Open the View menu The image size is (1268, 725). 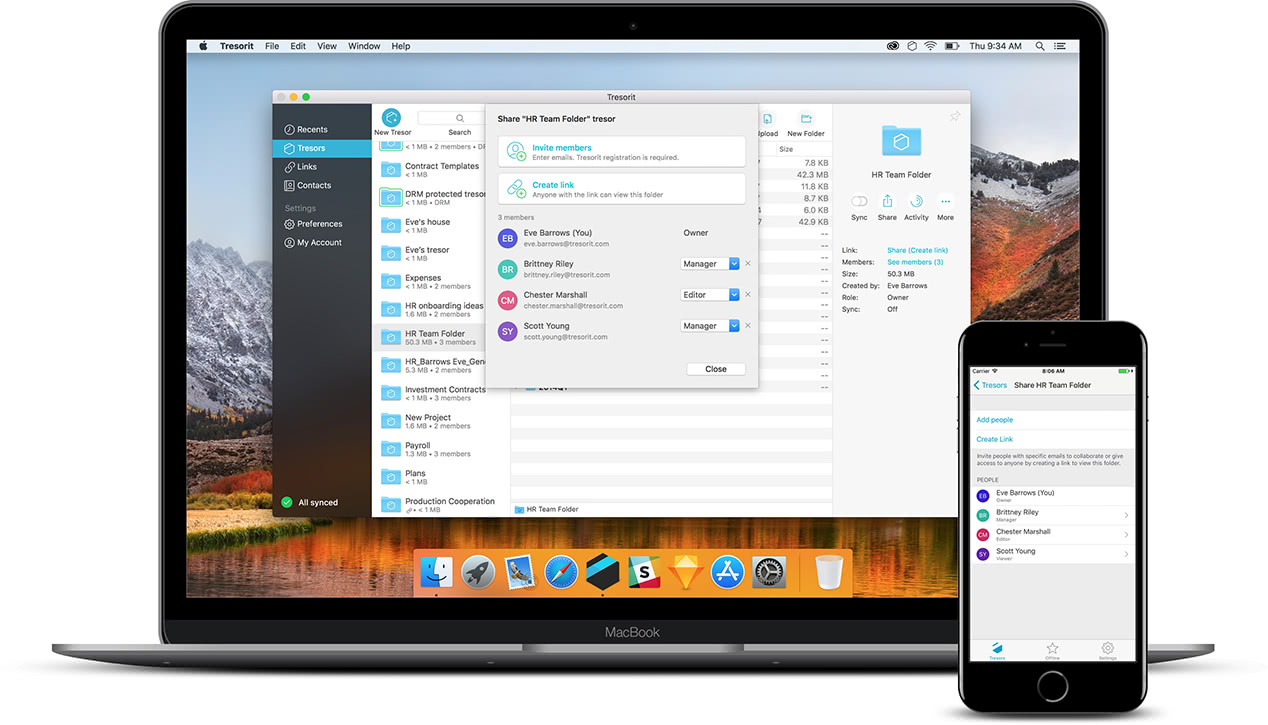coord(327,46)
